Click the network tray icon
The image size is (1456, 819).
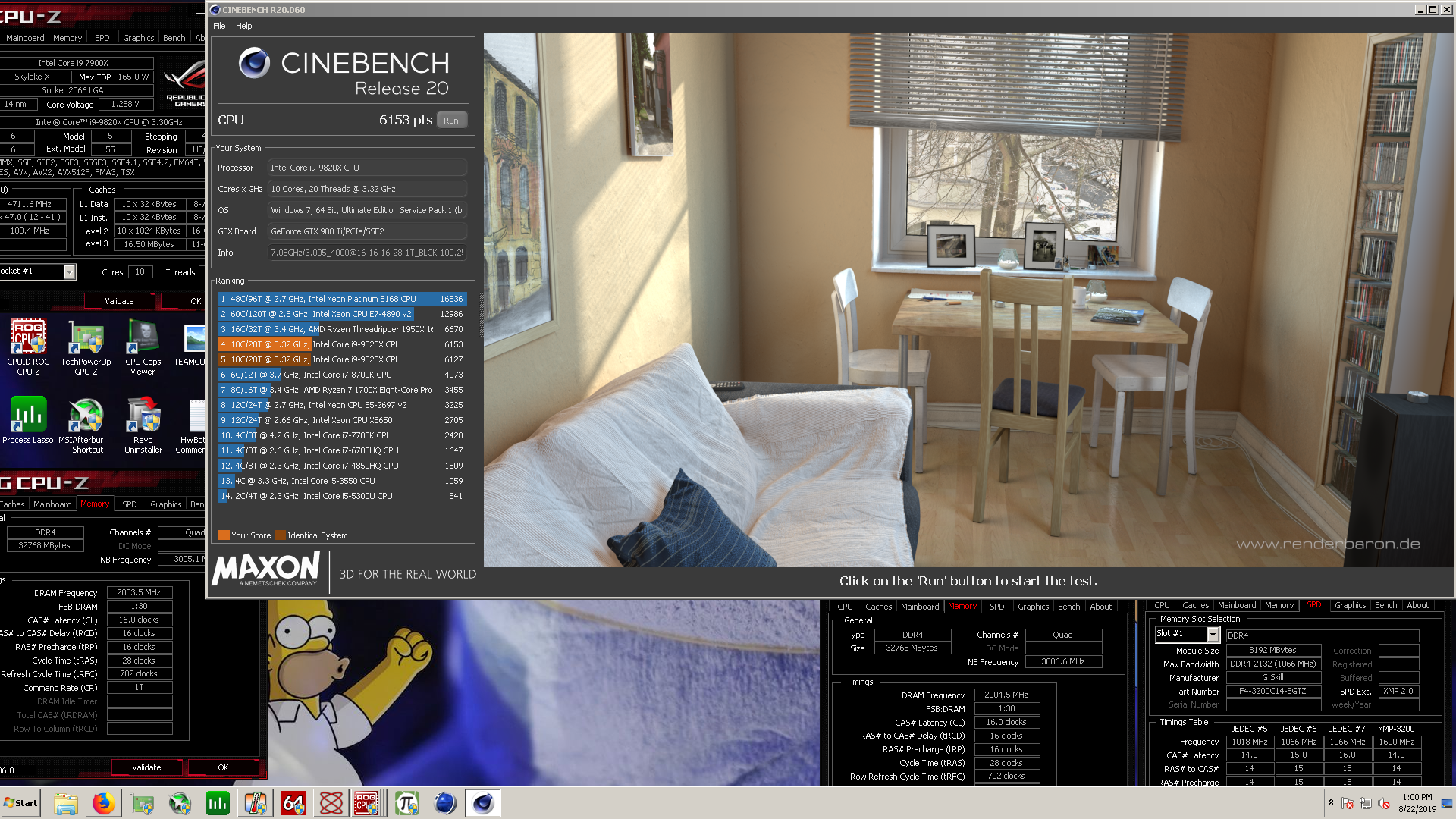coord(1366,803)
